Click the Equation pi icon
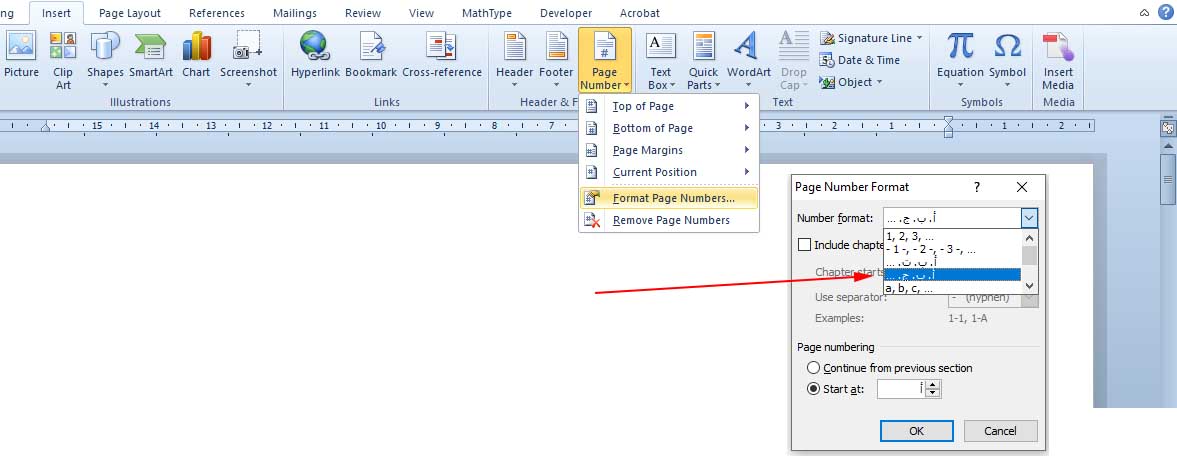Viewport: 1177px width, 474px height. coord(960,47)
